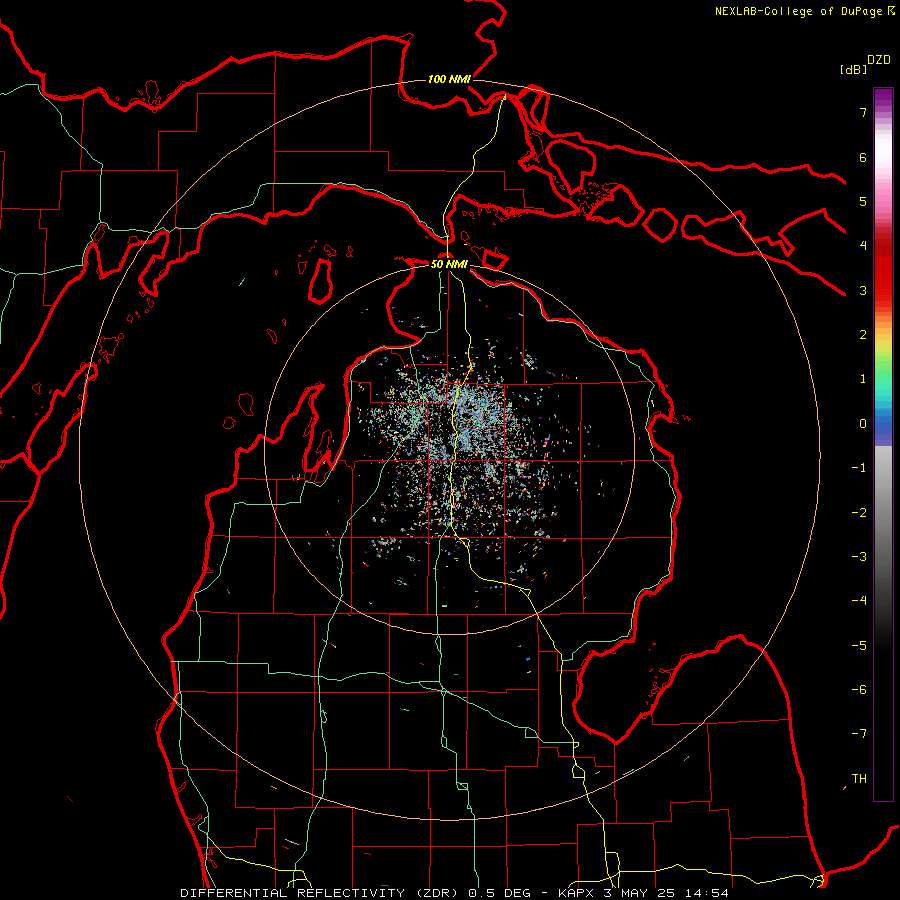This screenshot has width=900, height=900.
Task: Click the 14:54 timestamp
Action: pos(707,893)
